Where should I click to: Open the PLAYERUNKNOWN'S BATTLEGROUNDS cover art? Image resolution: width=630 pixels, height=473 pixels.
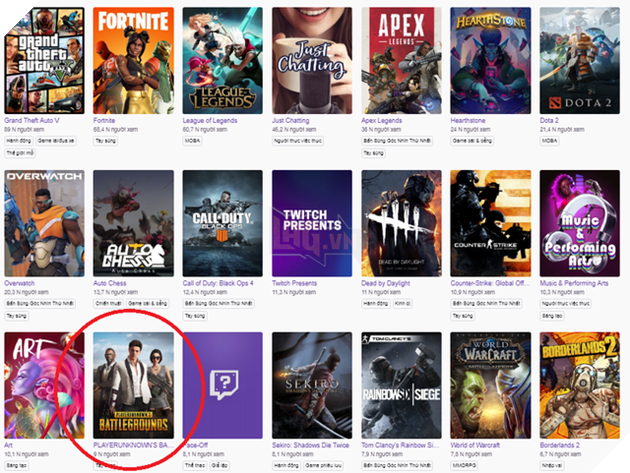click(133, 385)
